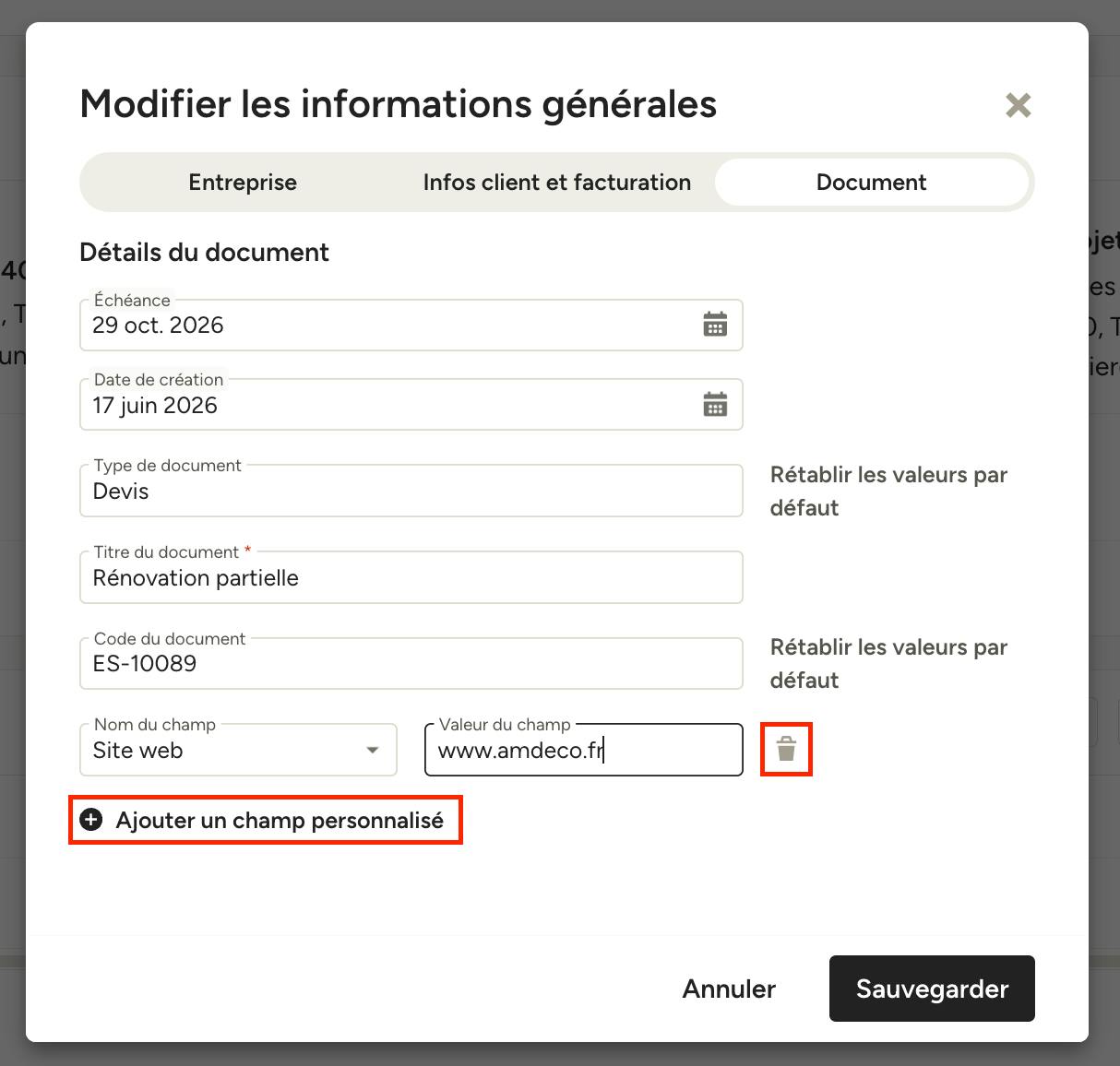Switch to the Entreprise tab
Screen dimensions: 1120x1066
[x=243, y=182]
